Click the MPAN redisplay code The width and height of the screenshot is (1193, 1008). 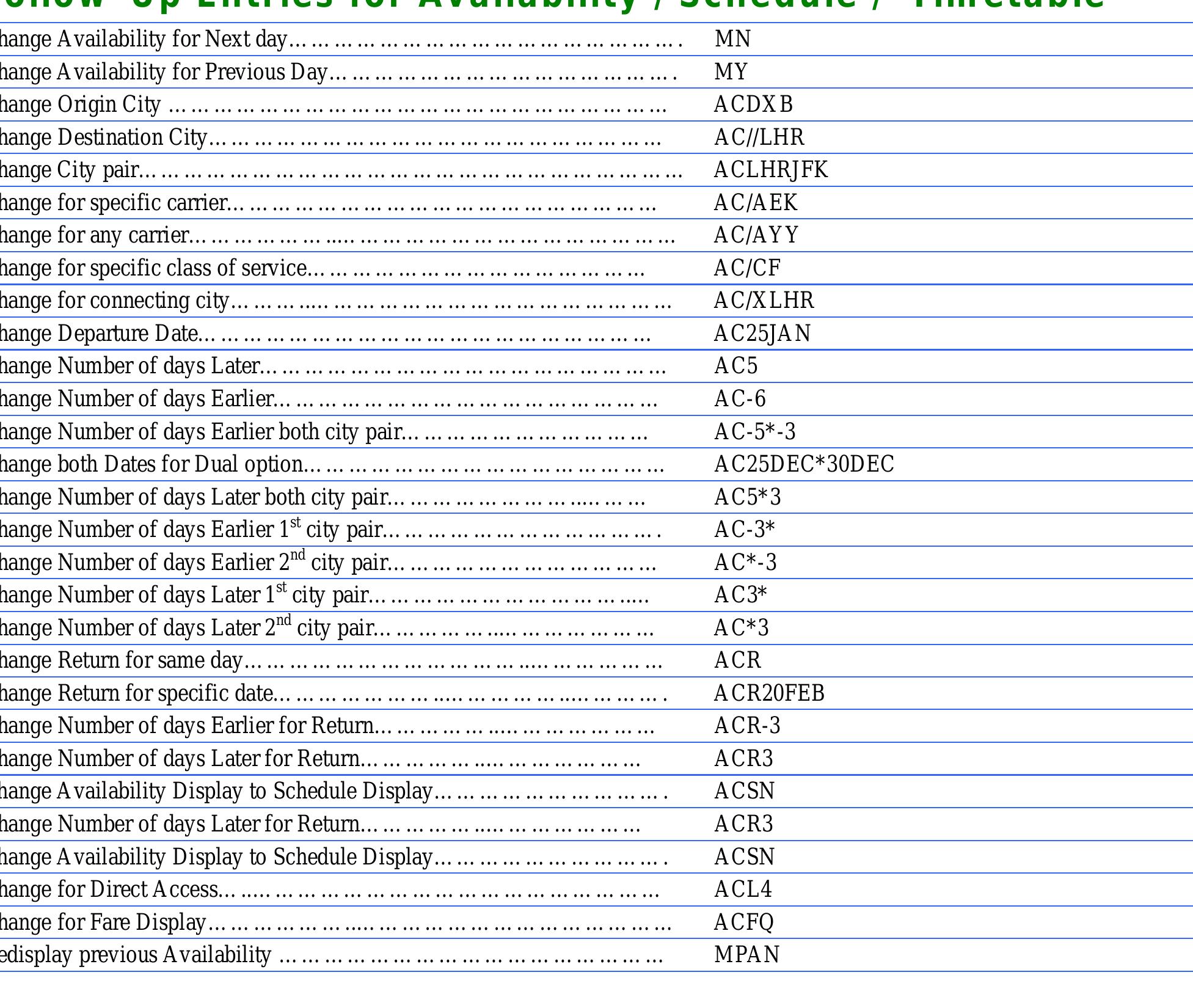point(746,955)
